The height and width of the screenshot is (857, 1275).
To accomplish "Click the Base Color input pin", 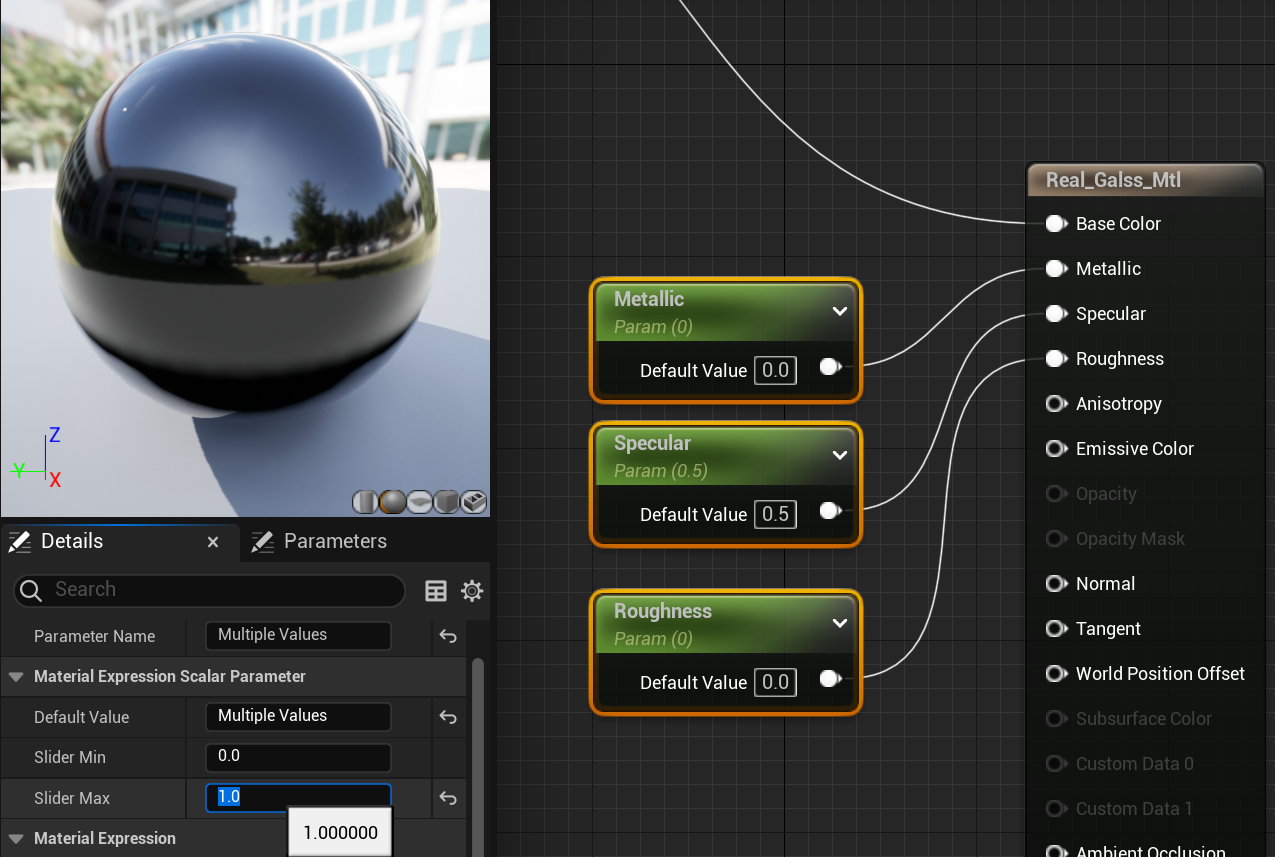I will pyautogui.click(x=1055, y=224).
